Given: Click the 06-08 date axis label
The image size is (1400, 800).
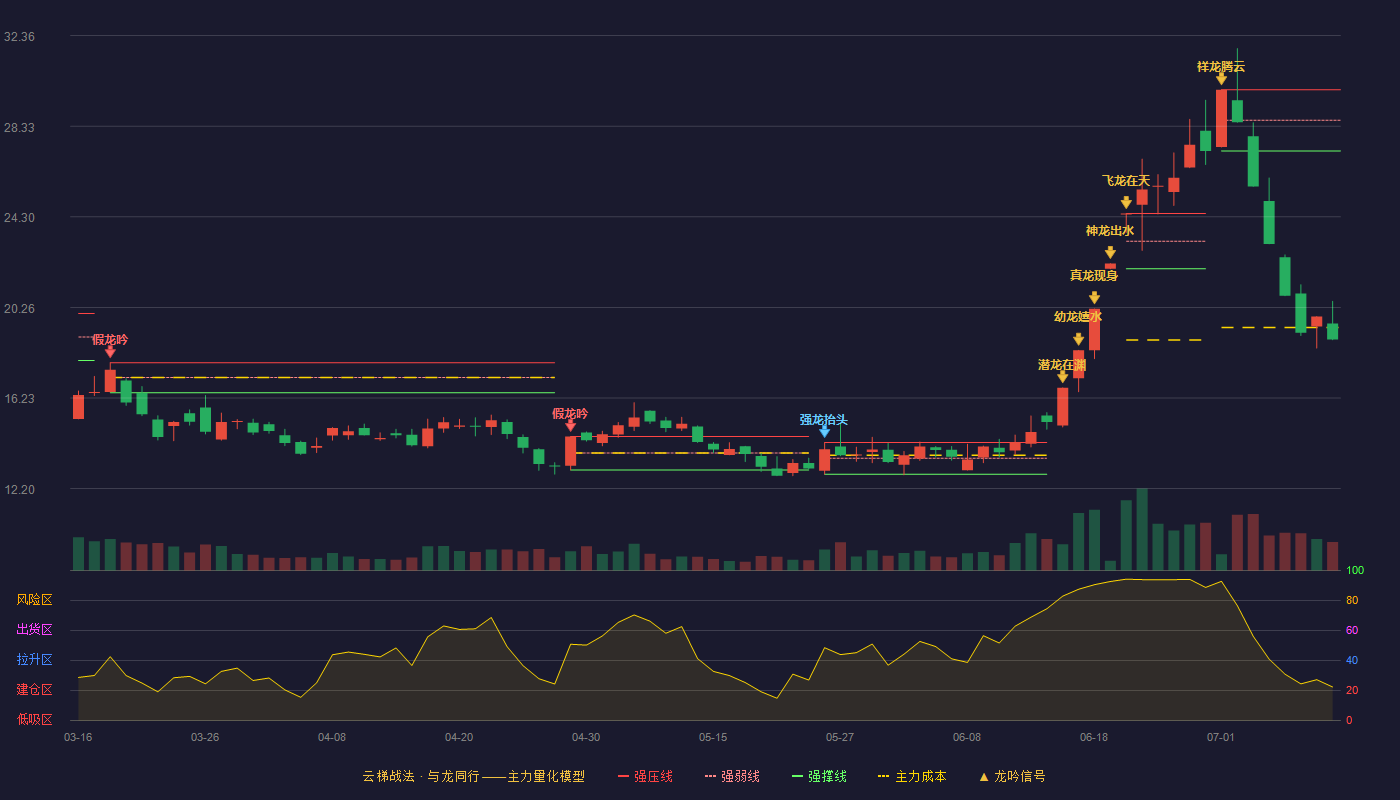Looking at the screenshot, I should pyautogui.click(x=967, y=737).
